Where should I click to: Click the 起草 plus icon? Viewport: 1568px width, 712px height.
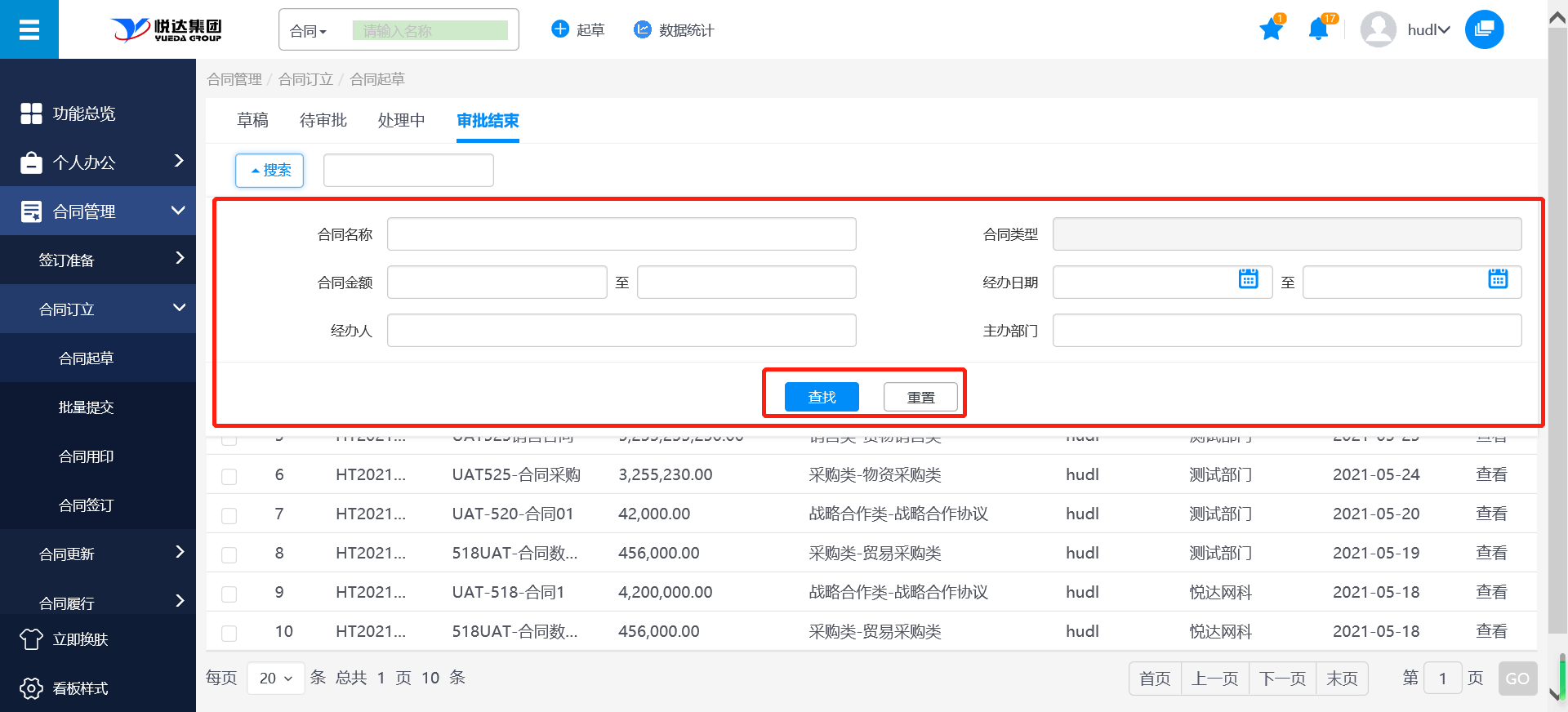point(560,29)
